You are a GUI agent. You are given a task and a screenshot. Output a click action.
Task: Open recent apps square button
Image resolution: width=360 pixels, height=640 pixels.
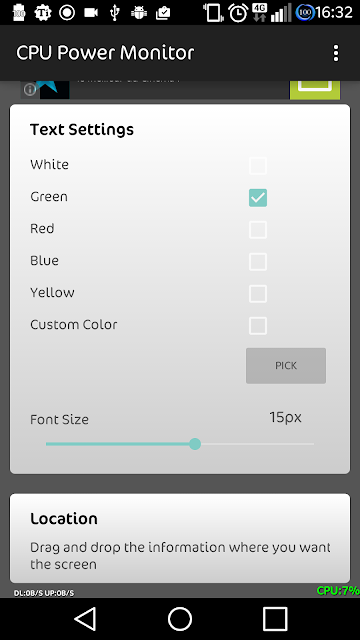pos(275,619)
